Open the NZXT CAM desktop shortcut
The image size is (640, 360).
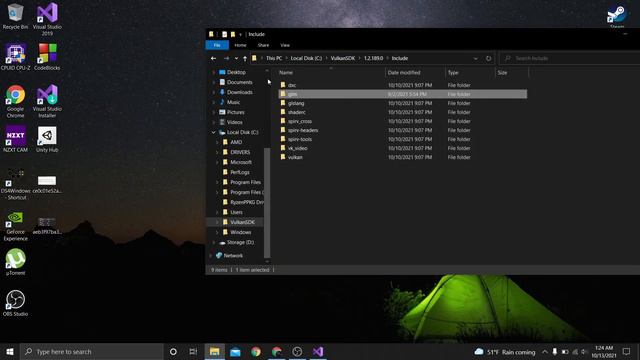16,139
